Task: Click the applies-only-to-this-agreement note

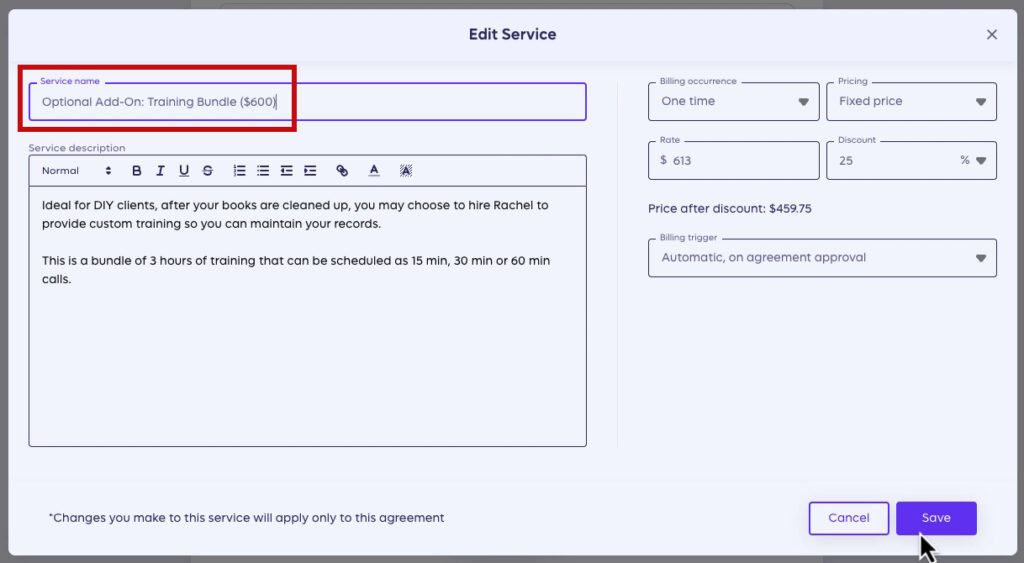Action: pos(246,518)
